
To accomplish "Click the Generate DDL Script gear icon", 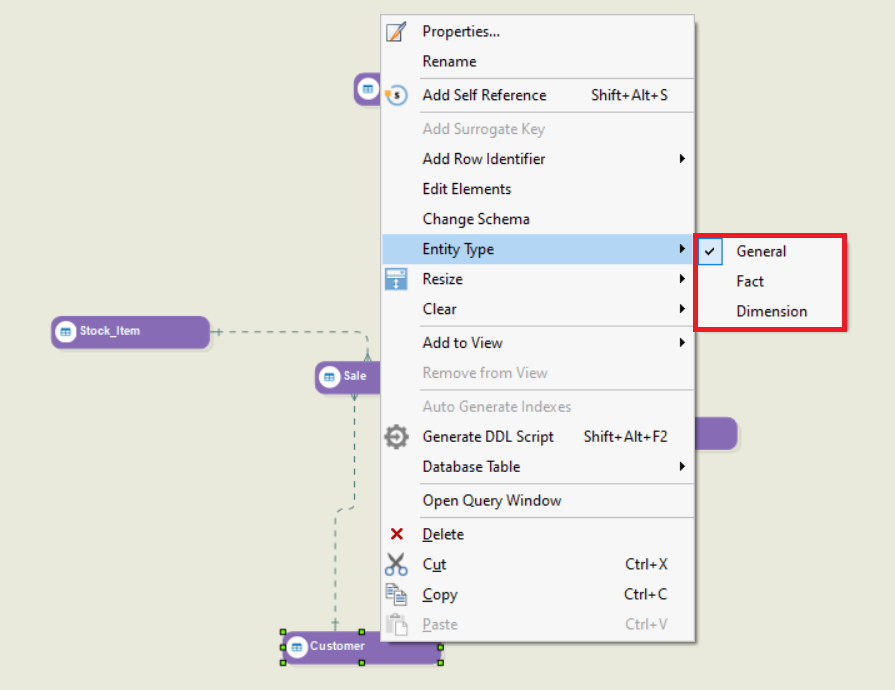I will click(396, 437).
